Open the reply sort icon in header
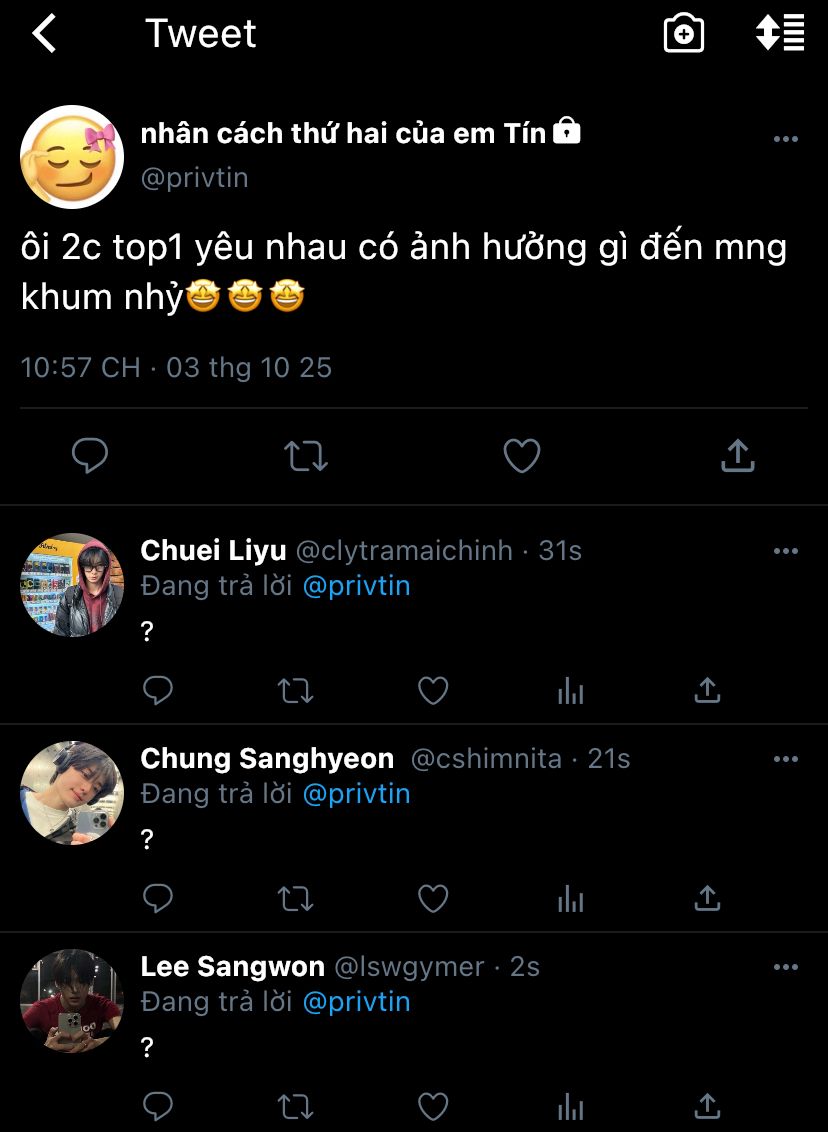Image resolution: width=828 pixels, height=1132 pixels. (x=780, y=34)
